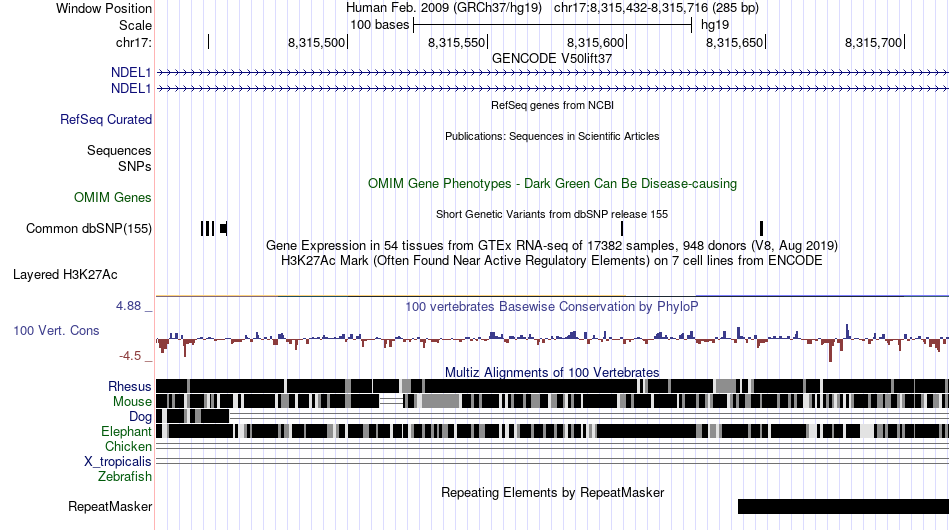The image size is (950, 530).
Task: Select the thick dbSNP variant block
Action: [x=224, y=228]
